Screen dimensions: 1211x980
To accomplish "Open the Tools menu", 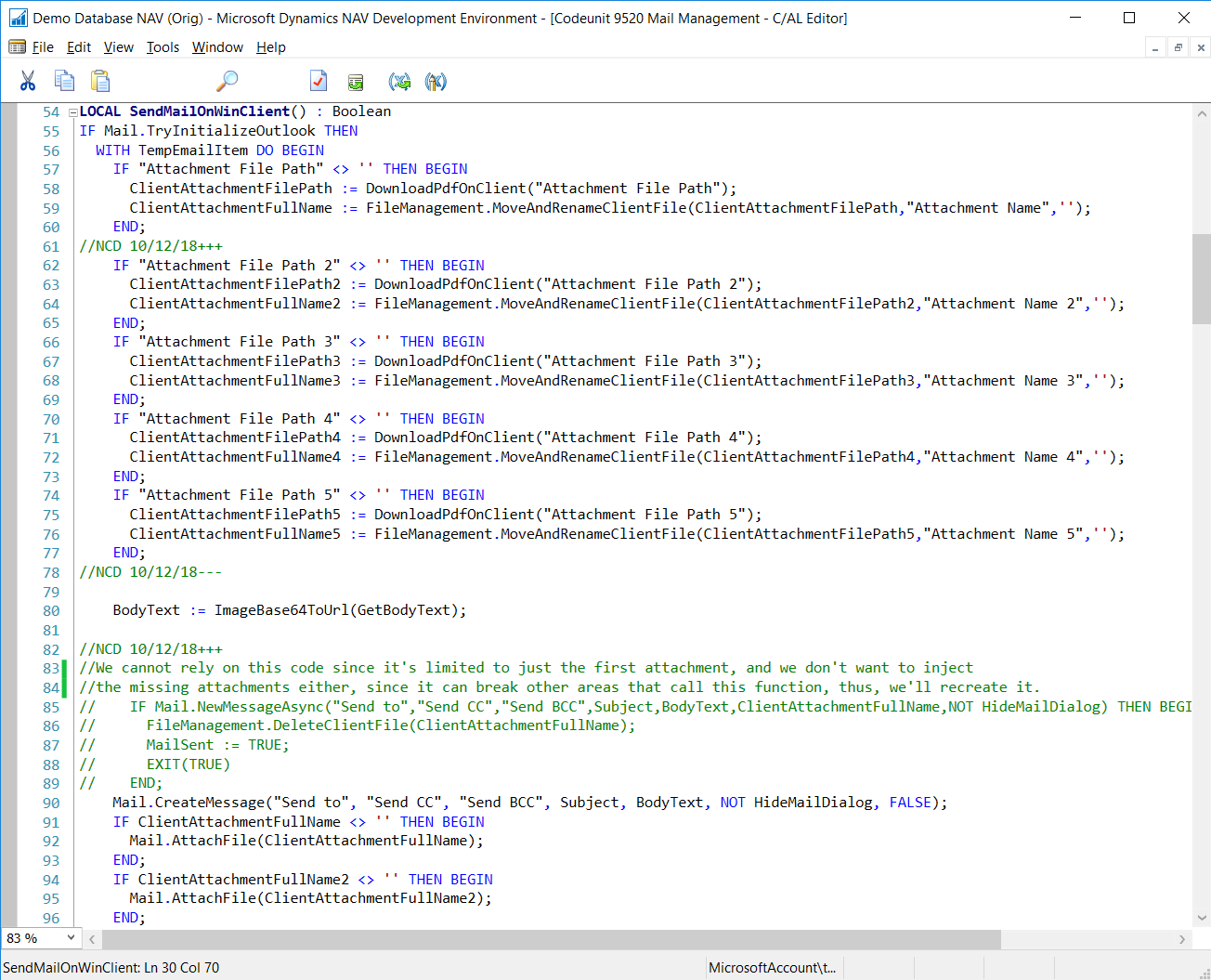I will (x=163, y=47).
